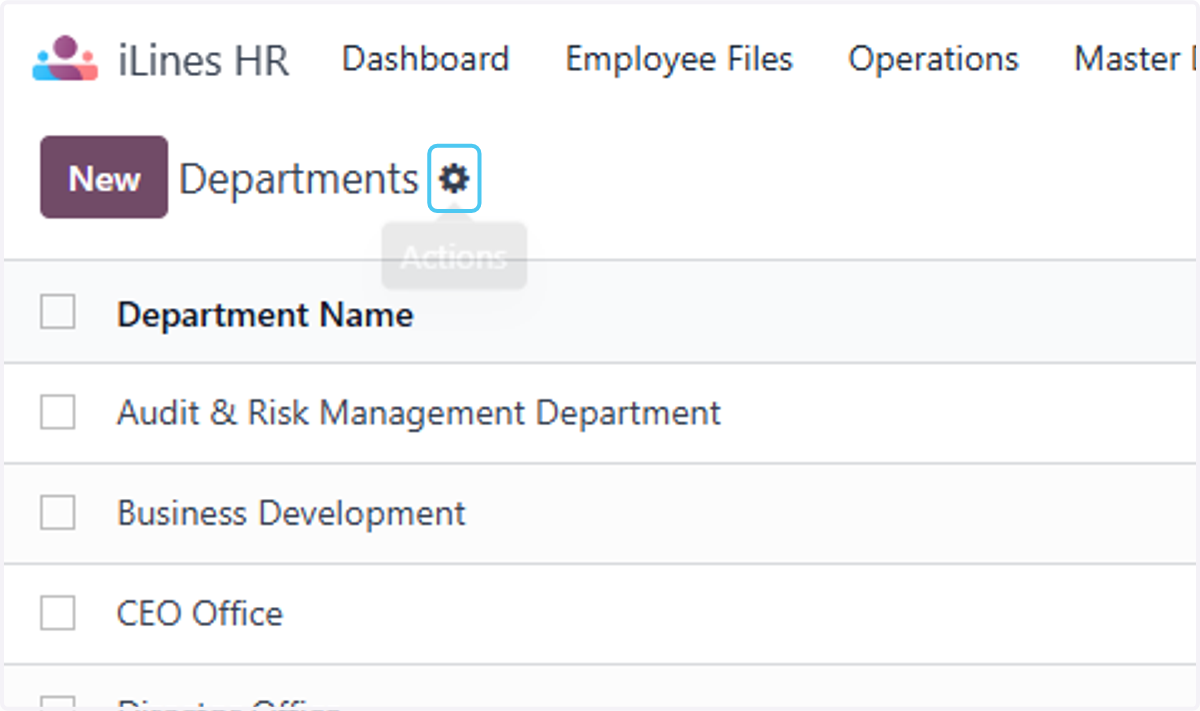
Task: Click the iLines HR app logo icon
Action: [65, 59]
